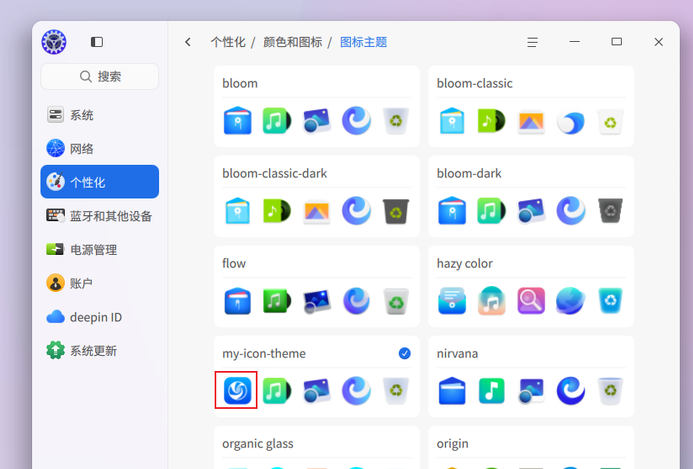Image resolution: width=693 pixels, height=469 pixels.
Task: Click the file manager icon in bloom-dark
Action: (452, 210)
